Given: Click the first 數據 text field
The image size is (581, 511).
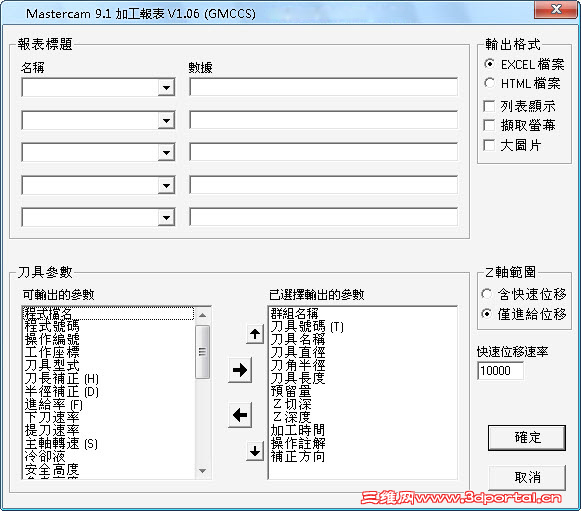Looking at the screenshot, I should pos(323,87).
